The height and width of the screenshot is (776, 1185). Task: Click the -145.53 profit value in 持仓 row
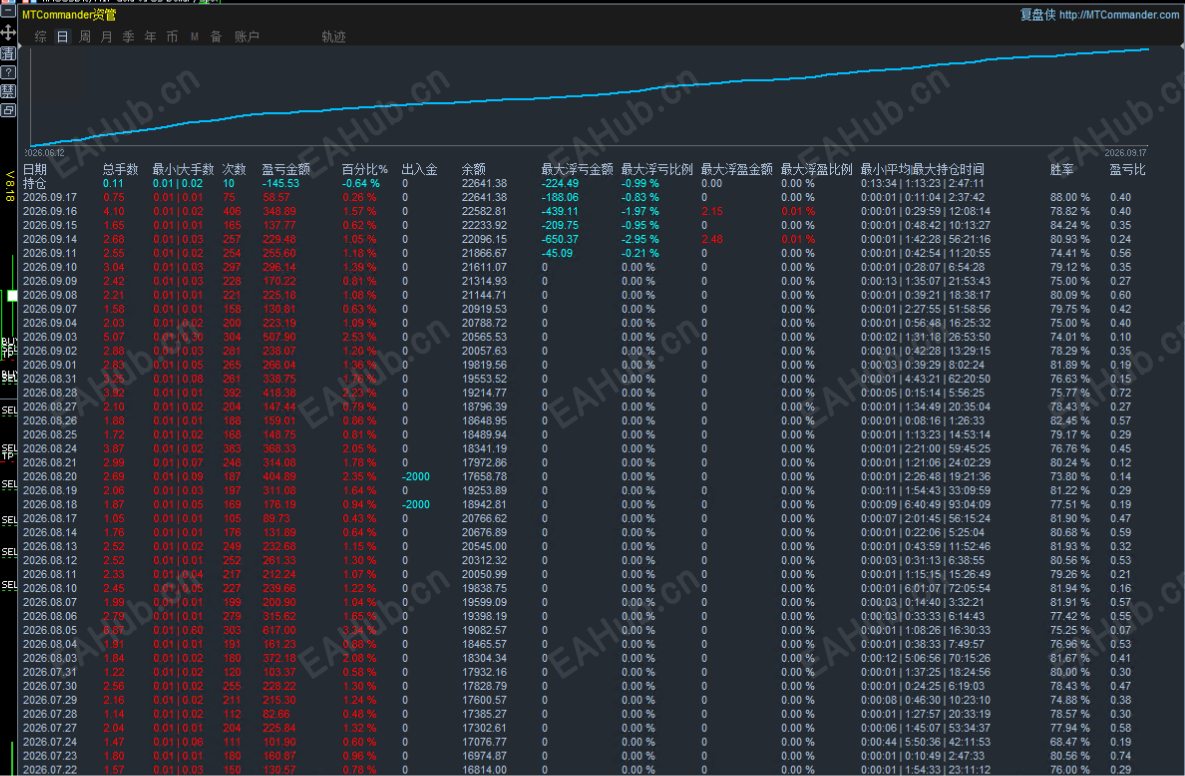[x=281, y=183]
